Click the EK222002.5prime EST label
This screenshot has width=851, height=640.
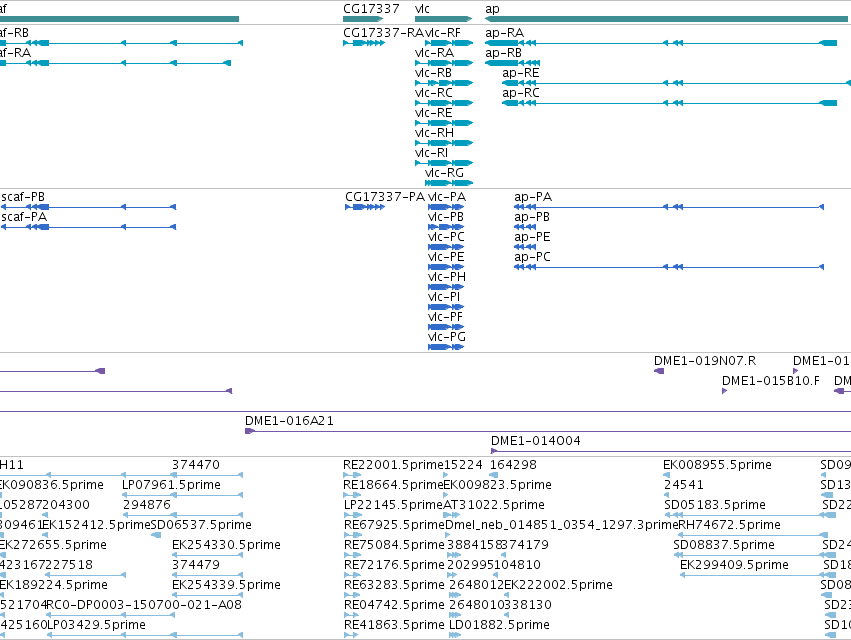coord(558,585)
